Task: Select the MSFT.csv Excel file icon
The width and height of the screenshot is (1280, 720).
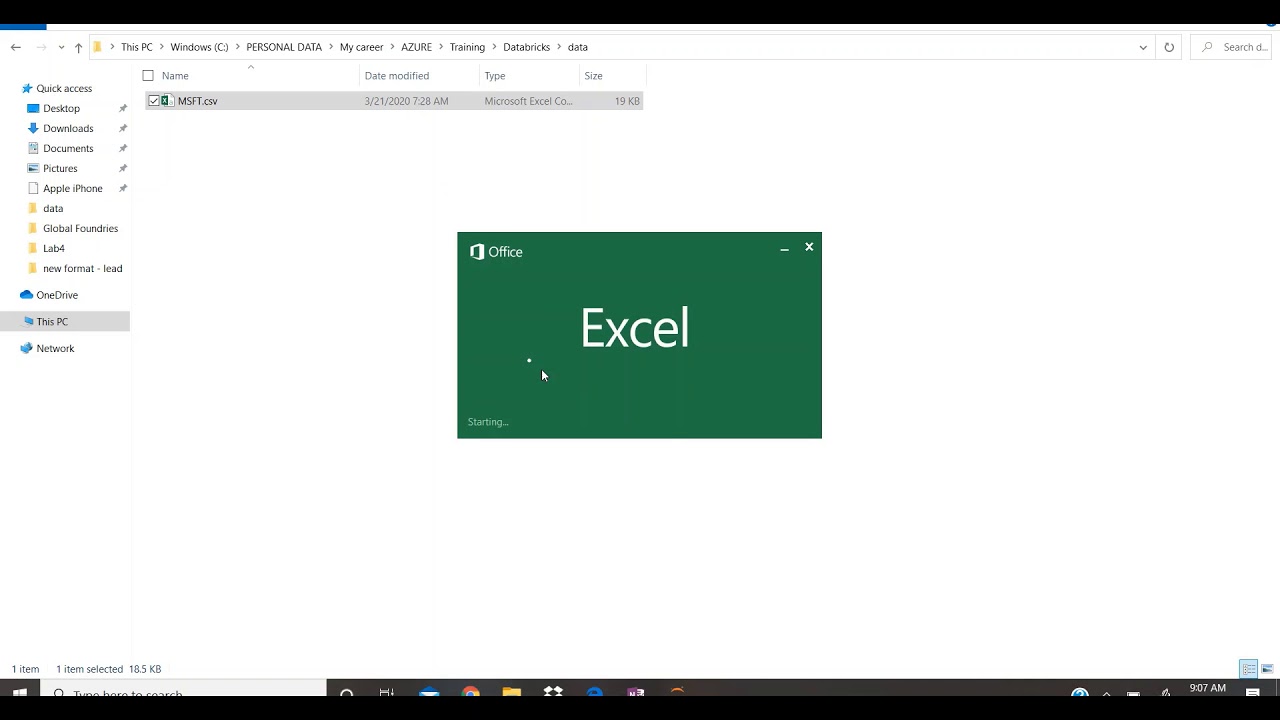Action: pyautogui.click(x=167, y=101)
